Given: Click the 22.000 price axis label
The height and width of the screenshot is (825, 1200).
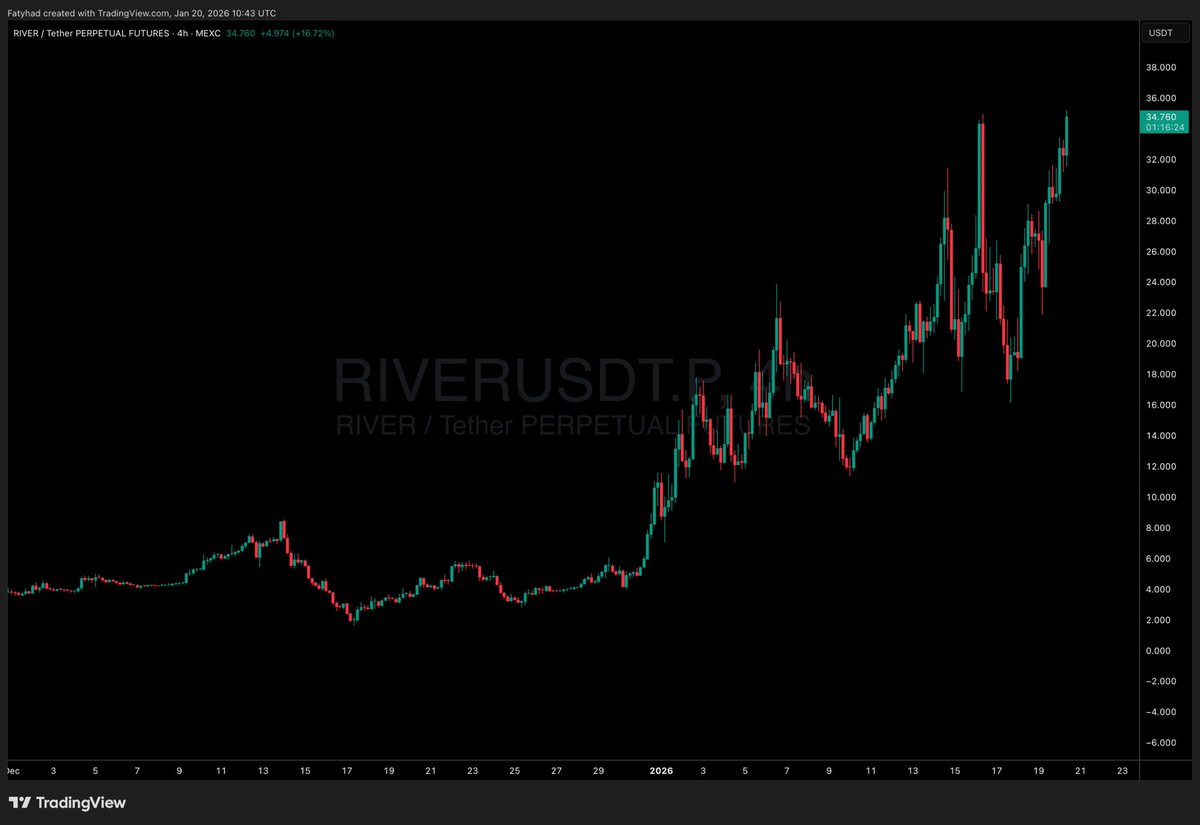Looking at the screenshot, I should [1161, 313].
